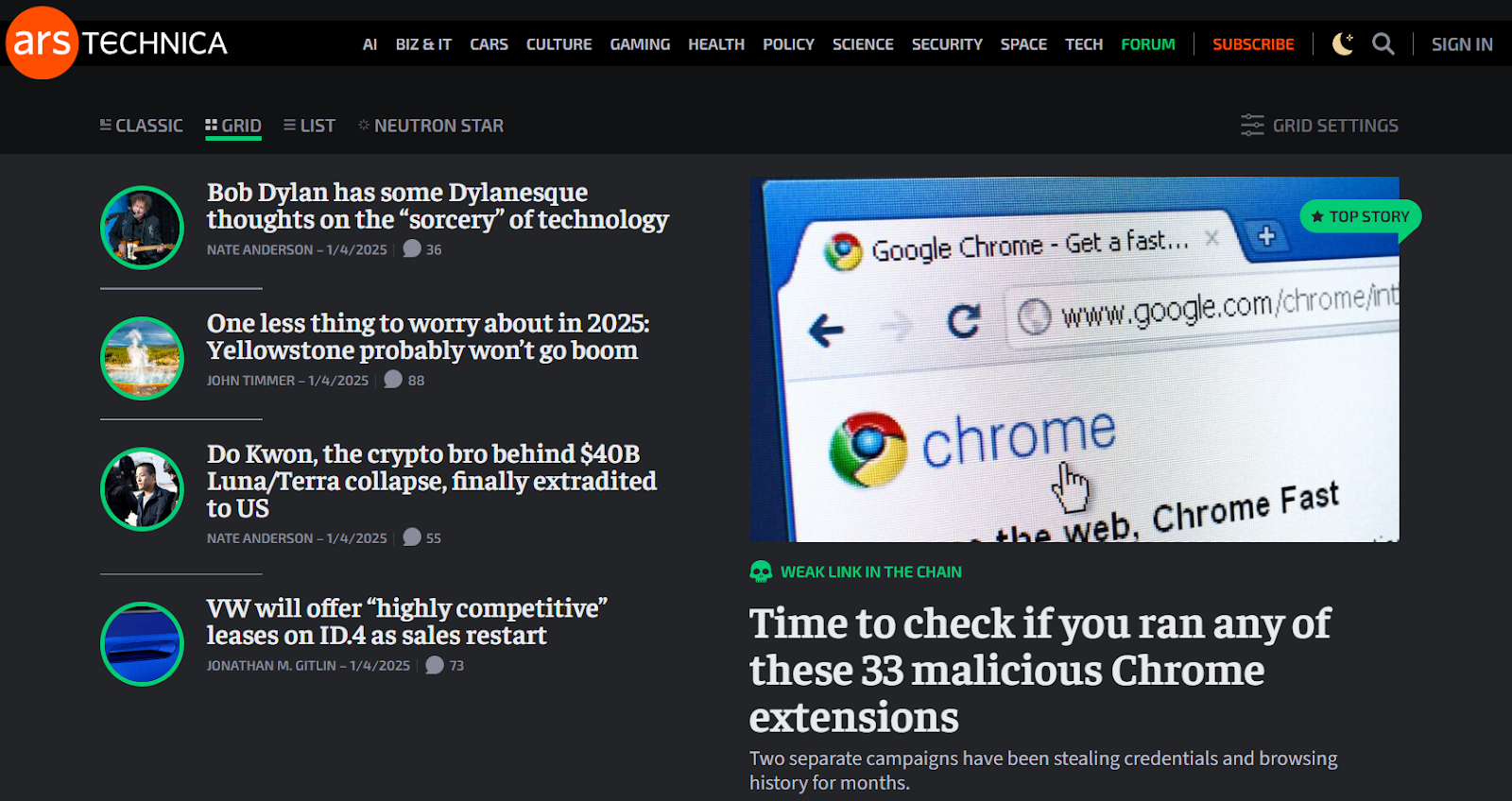Viewport: 1512px width, 801px height.
Task: Switch to List view layout
Action: tap(310, 126)
